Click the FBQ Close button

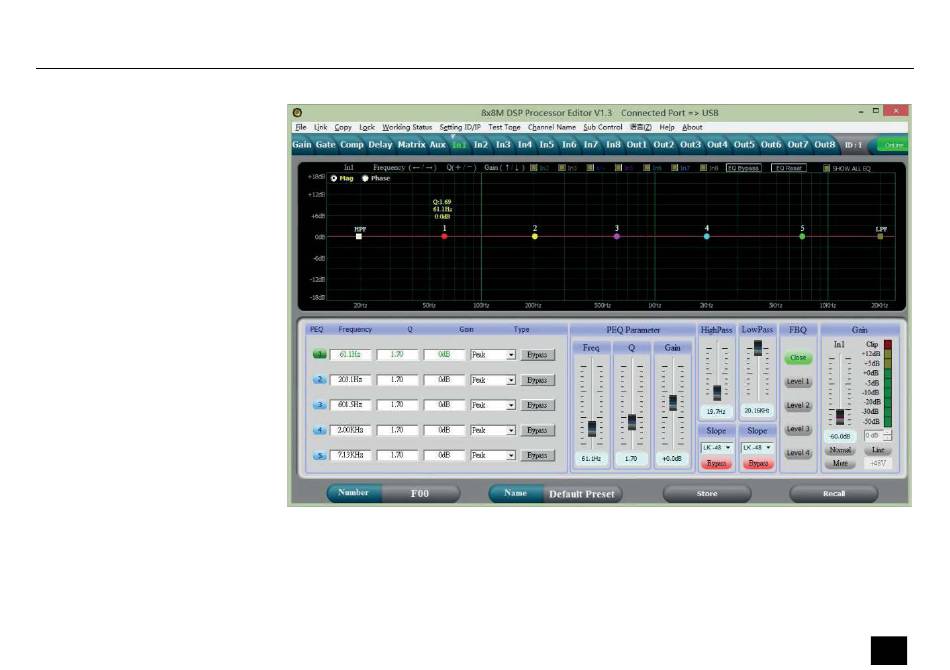click(798, 357)
